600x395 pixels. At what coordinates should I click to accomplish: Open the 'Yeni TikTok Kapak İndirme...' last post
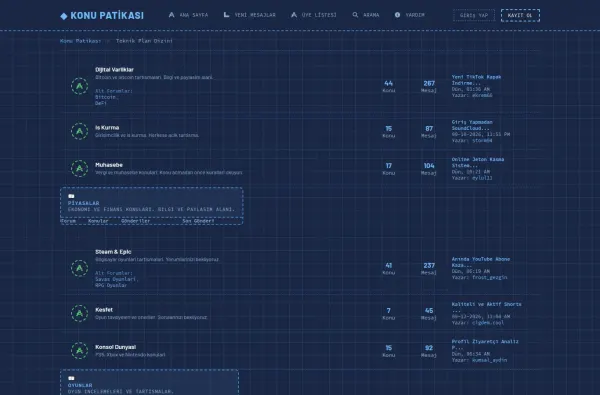[476, 80]
